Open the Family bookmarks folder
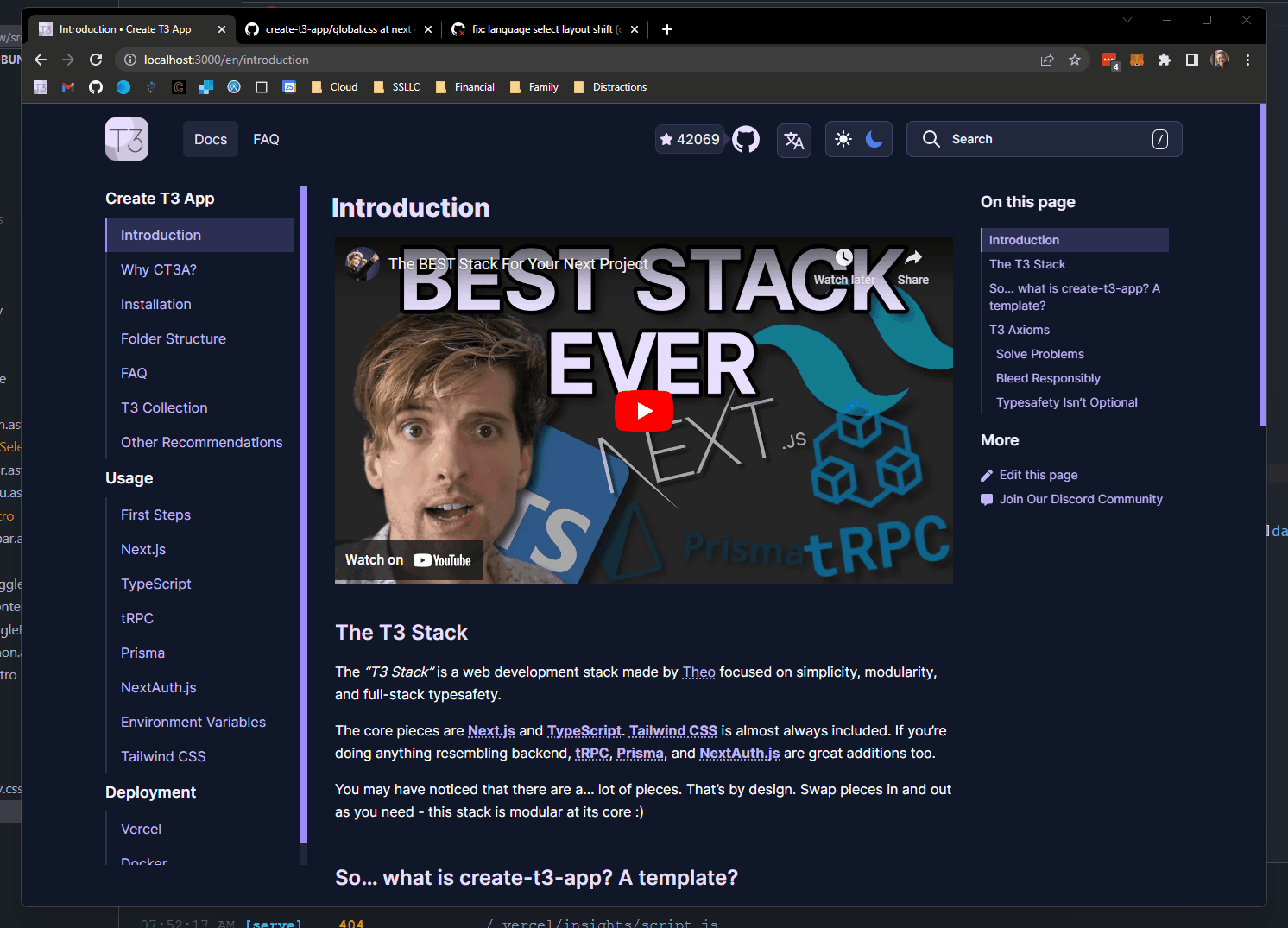 pyautogui.click(x=534, y=87)
